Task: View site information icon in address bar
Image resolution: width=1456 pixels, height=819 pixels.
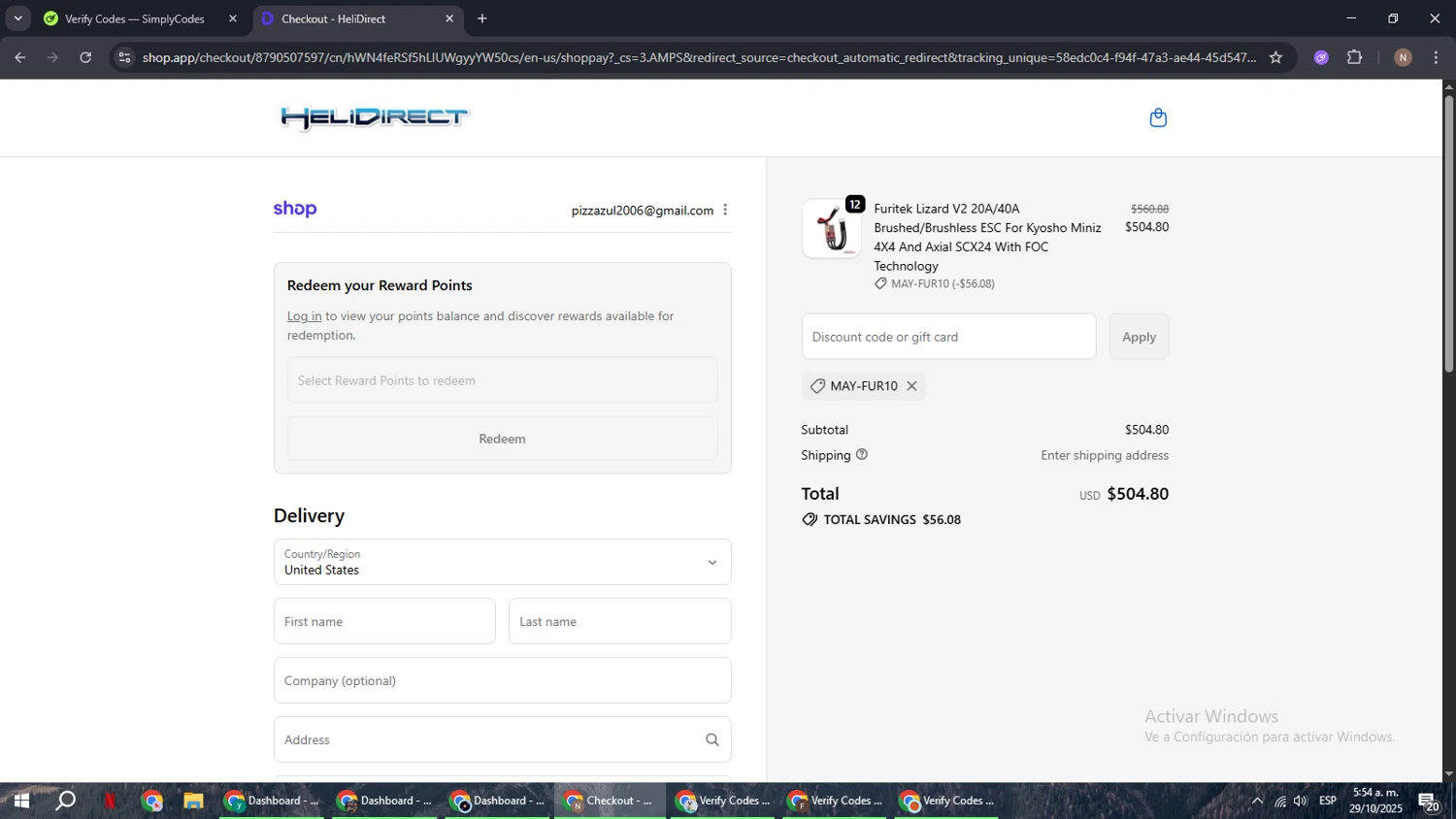Action: [123, 57]
